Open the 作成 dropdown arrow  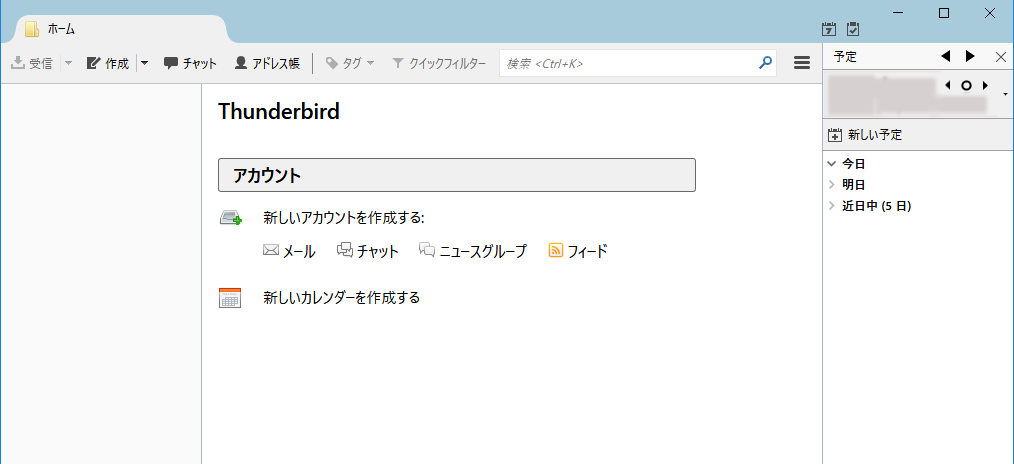coord(144,63)
